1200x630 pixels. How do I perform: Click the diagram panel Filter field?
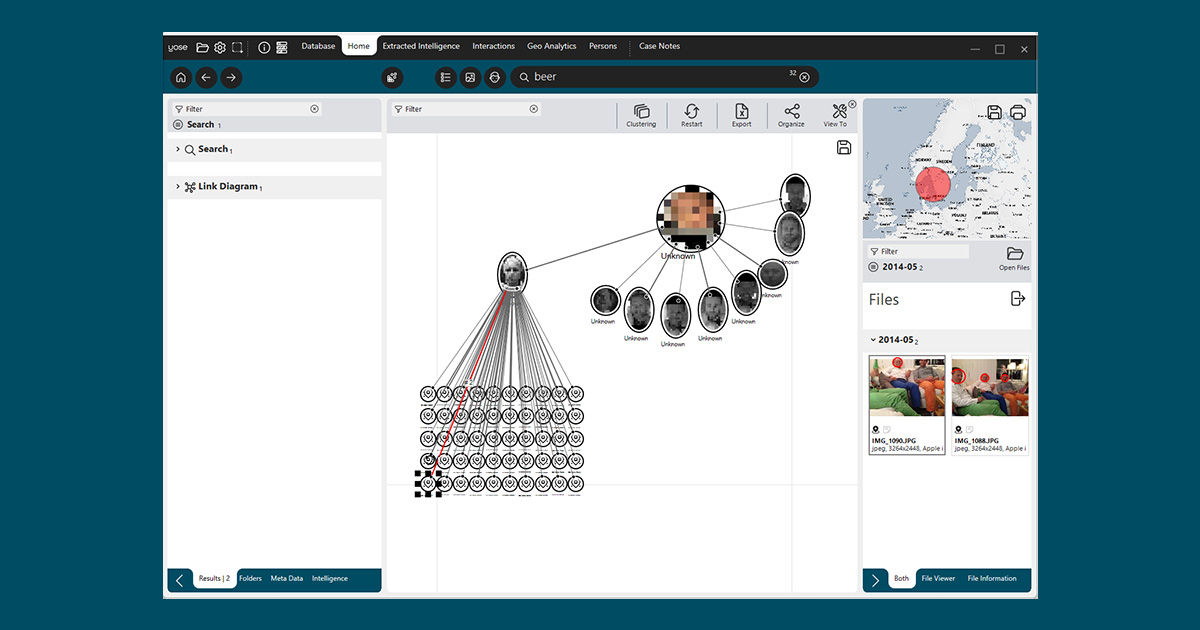pos(465,109)
